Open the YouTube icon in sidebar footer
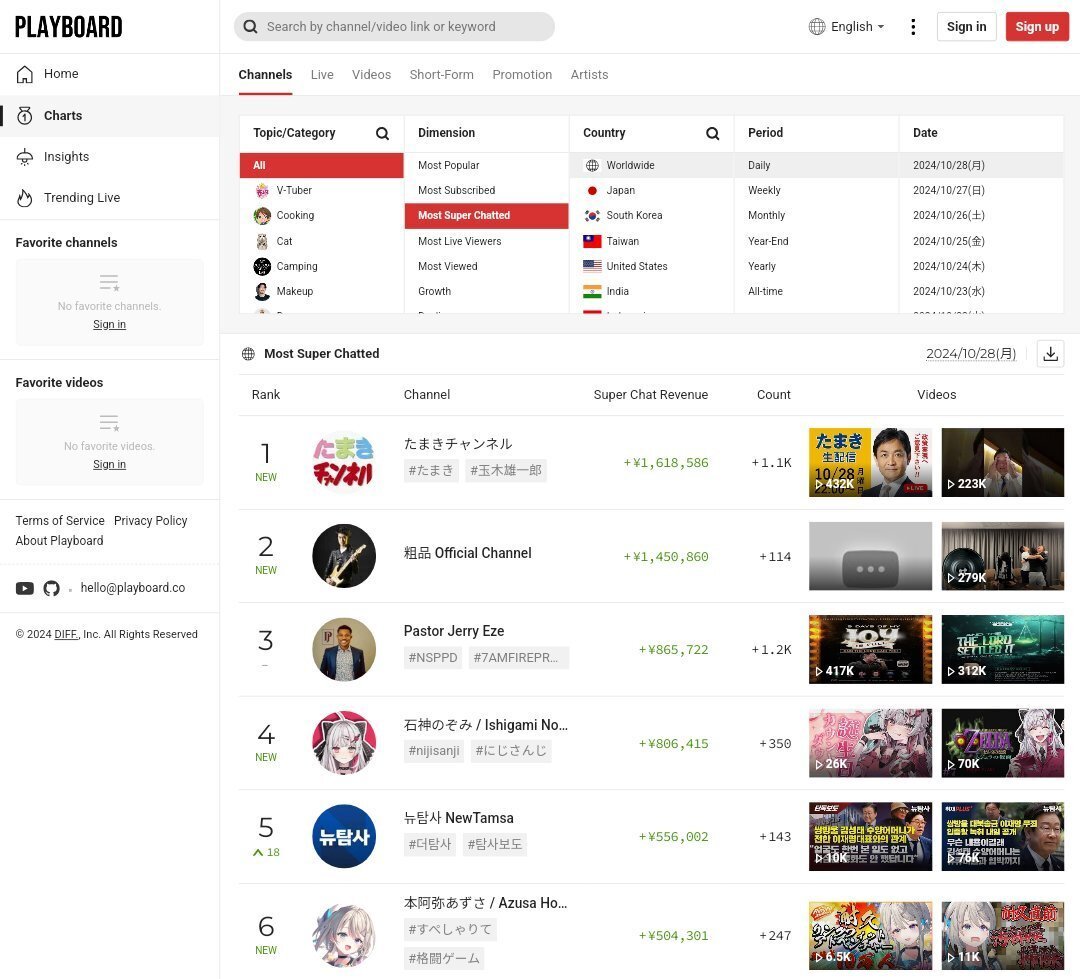 coord(25,588)
